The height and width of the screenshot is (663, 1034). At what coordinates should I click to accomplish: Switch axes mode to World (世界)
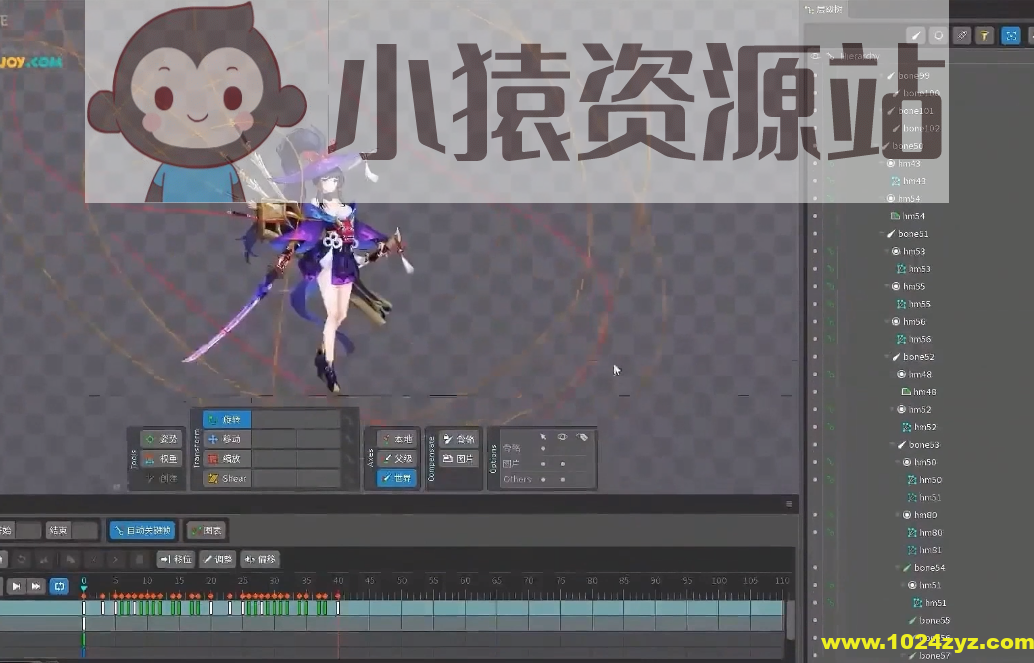[397, 478]
